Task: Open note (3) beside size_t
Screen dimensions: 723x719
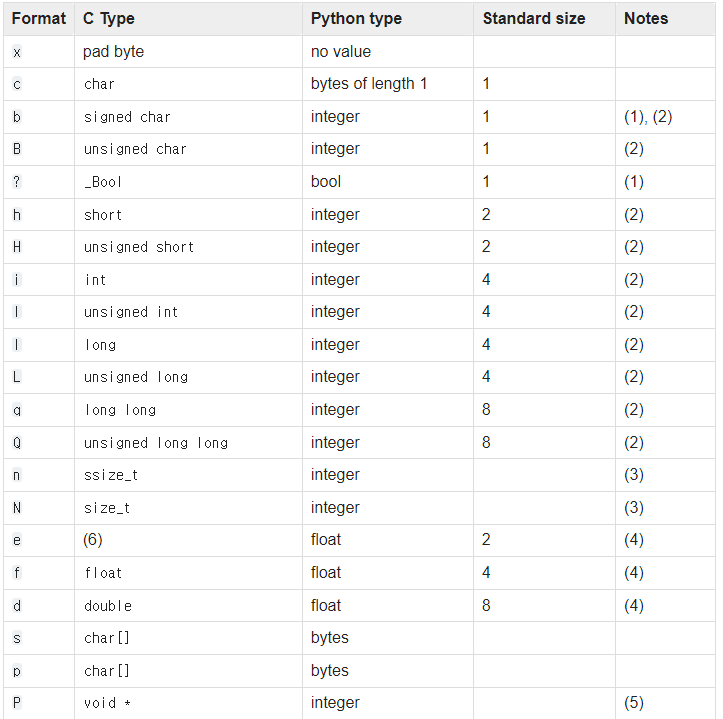Action: point(634,507)
